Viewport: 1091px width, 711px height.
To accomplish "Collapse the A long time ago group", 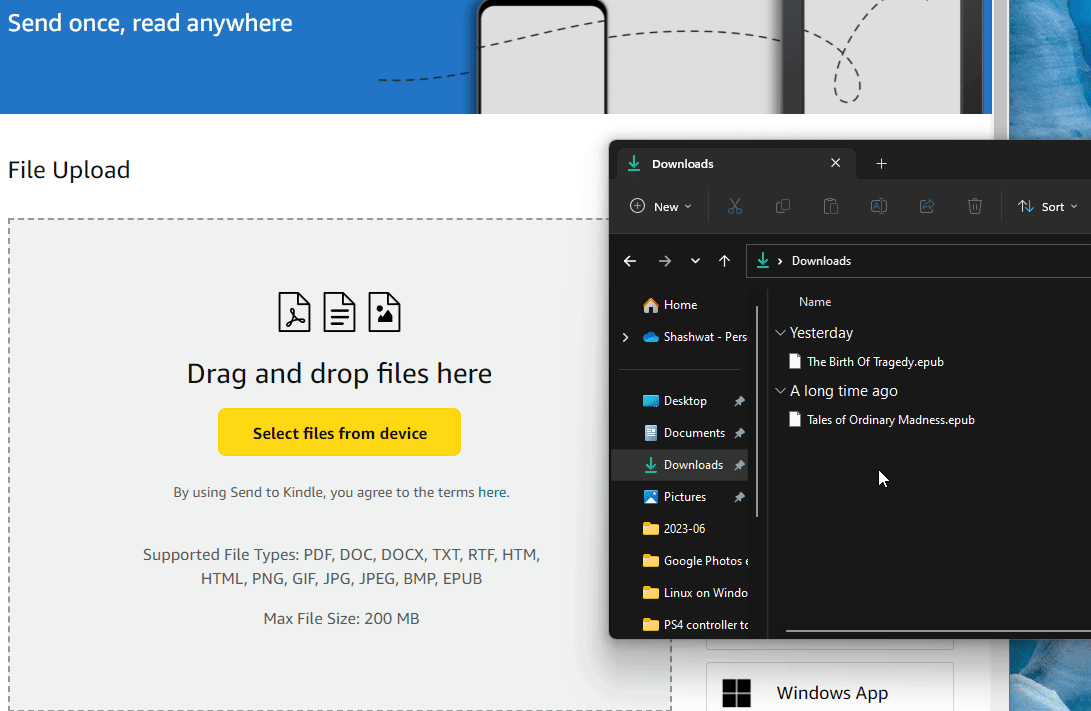I will point(781,391).
